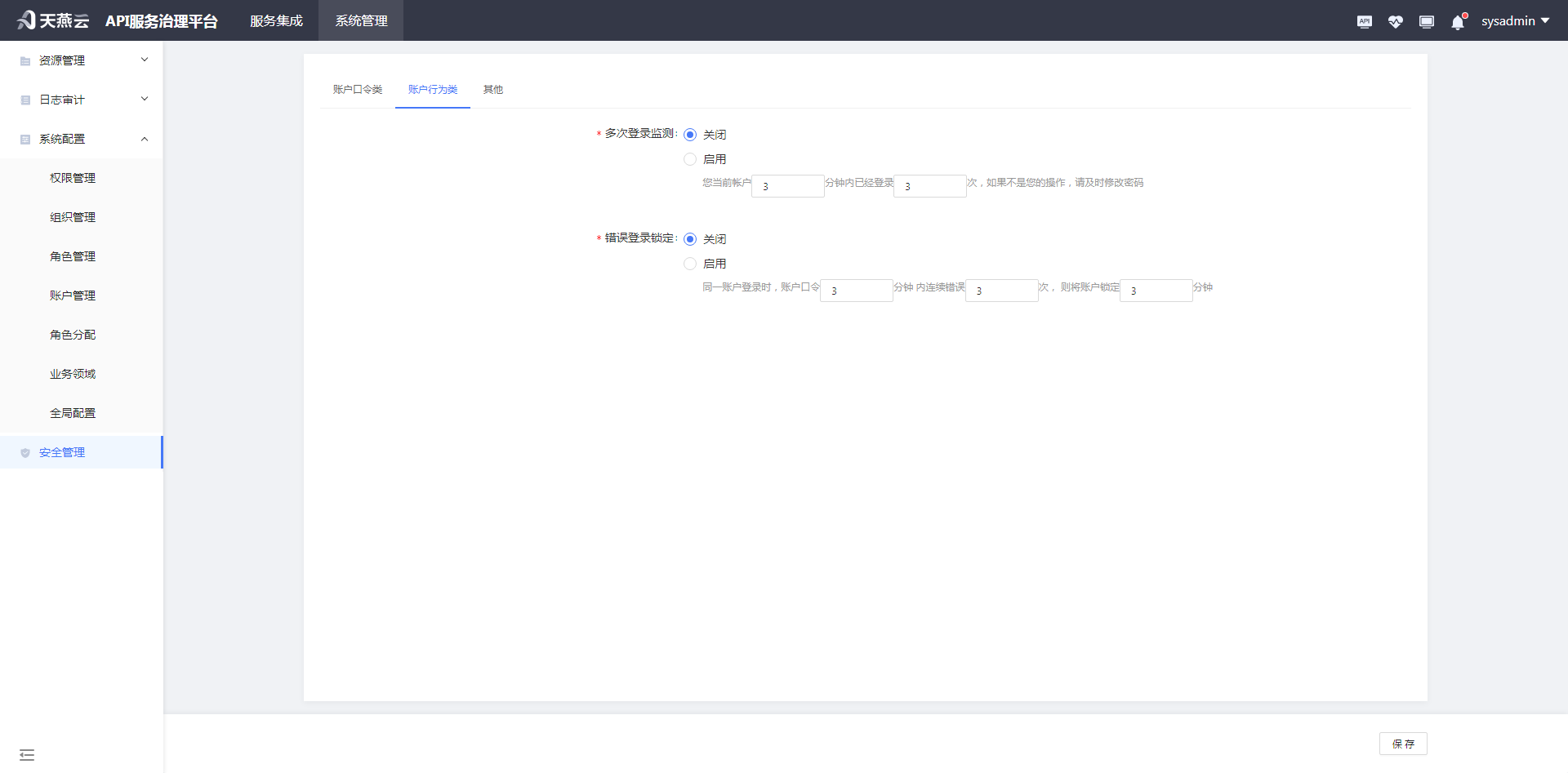Image resolution: width=1568 pixels, height=773 pixels.
Task: Enable 多次登录监测 by selecting 启用
Action: [x=690, y=159]
